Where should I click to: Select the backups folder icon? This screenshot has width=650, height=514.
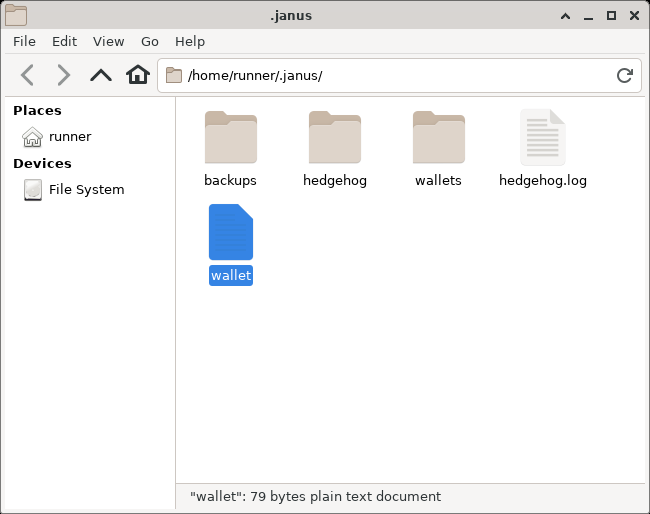pos(231,137)
